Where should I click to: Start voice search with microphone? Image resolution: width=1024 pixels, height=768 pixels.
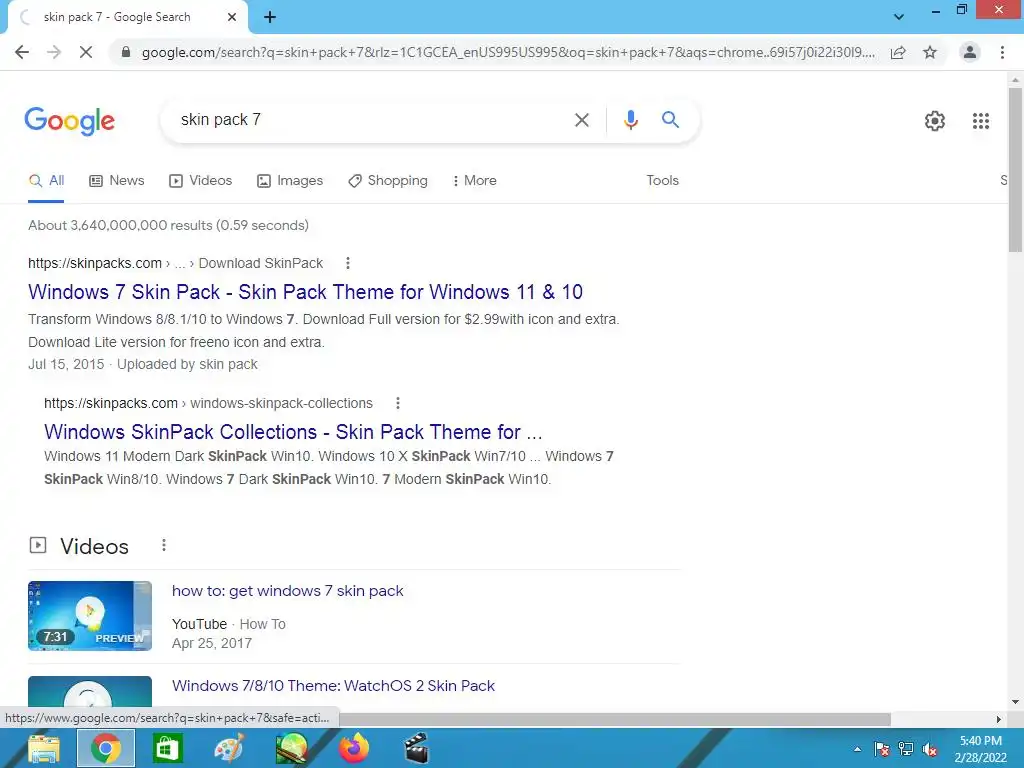coord(630,120)
